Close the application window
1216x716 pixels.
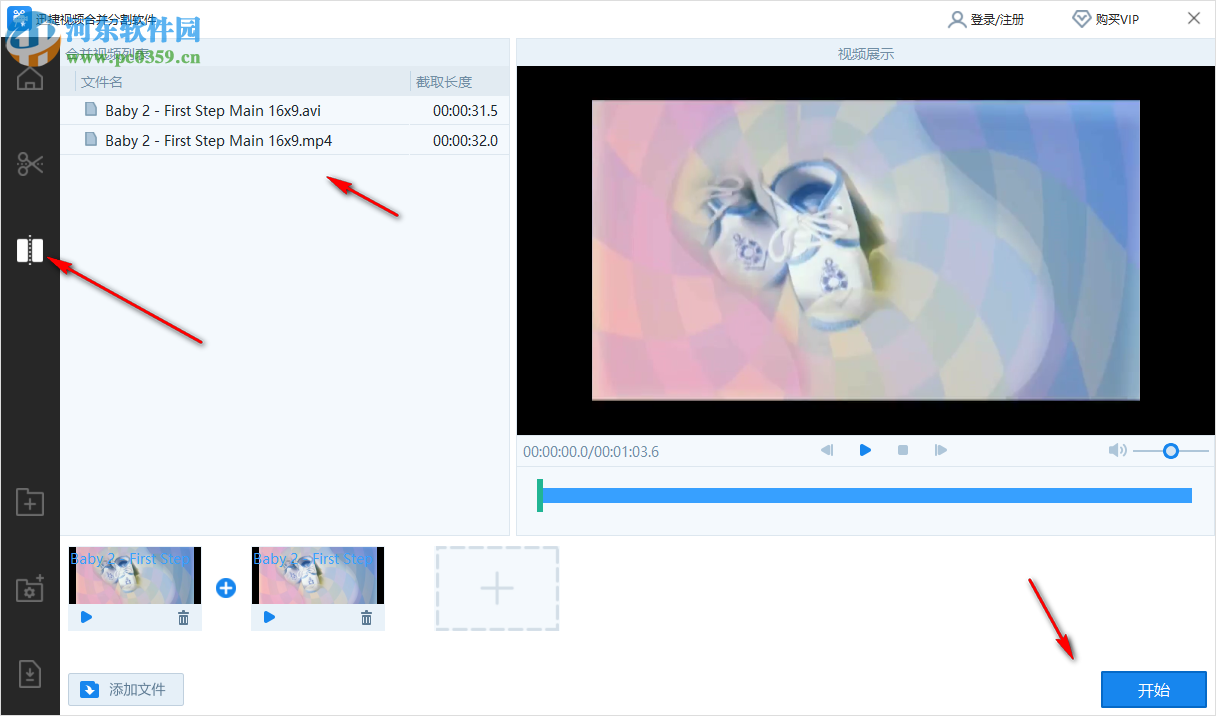pos(1194,18)
